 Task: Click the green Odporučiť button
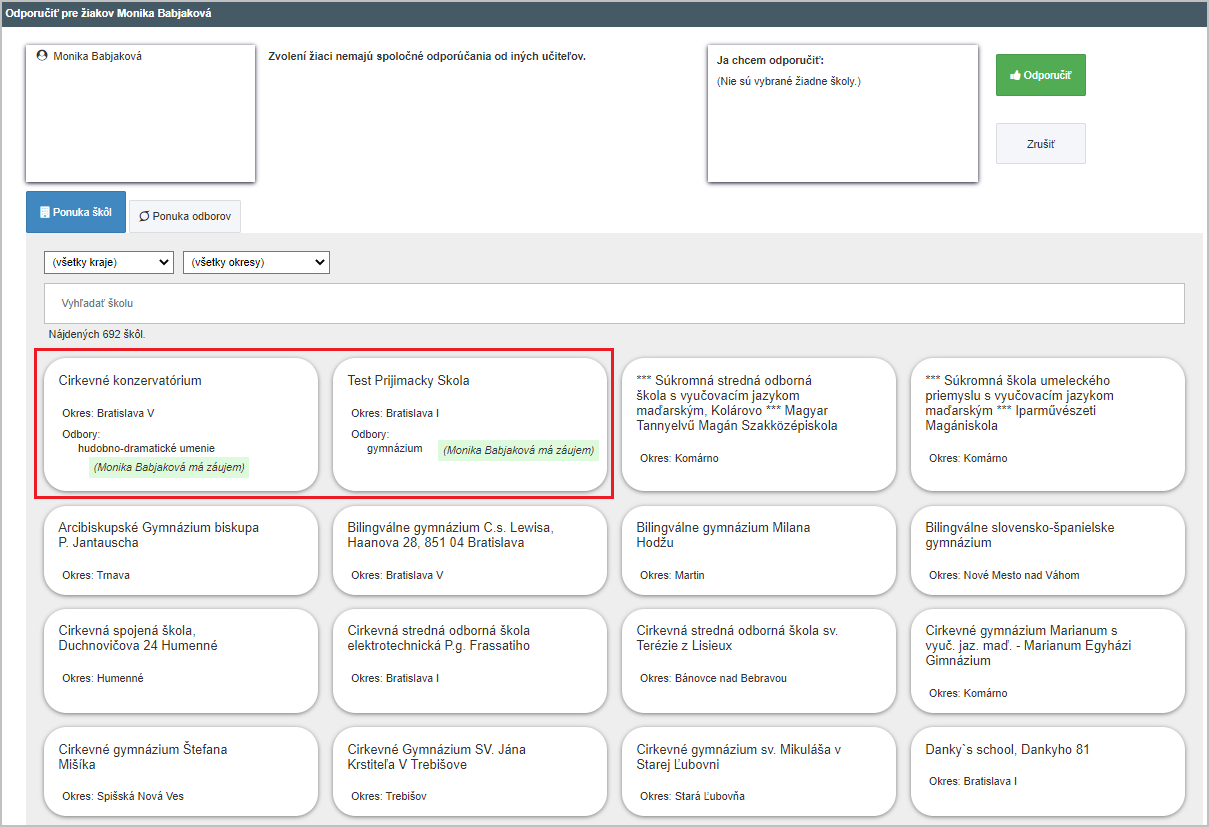click(1040, 75)
